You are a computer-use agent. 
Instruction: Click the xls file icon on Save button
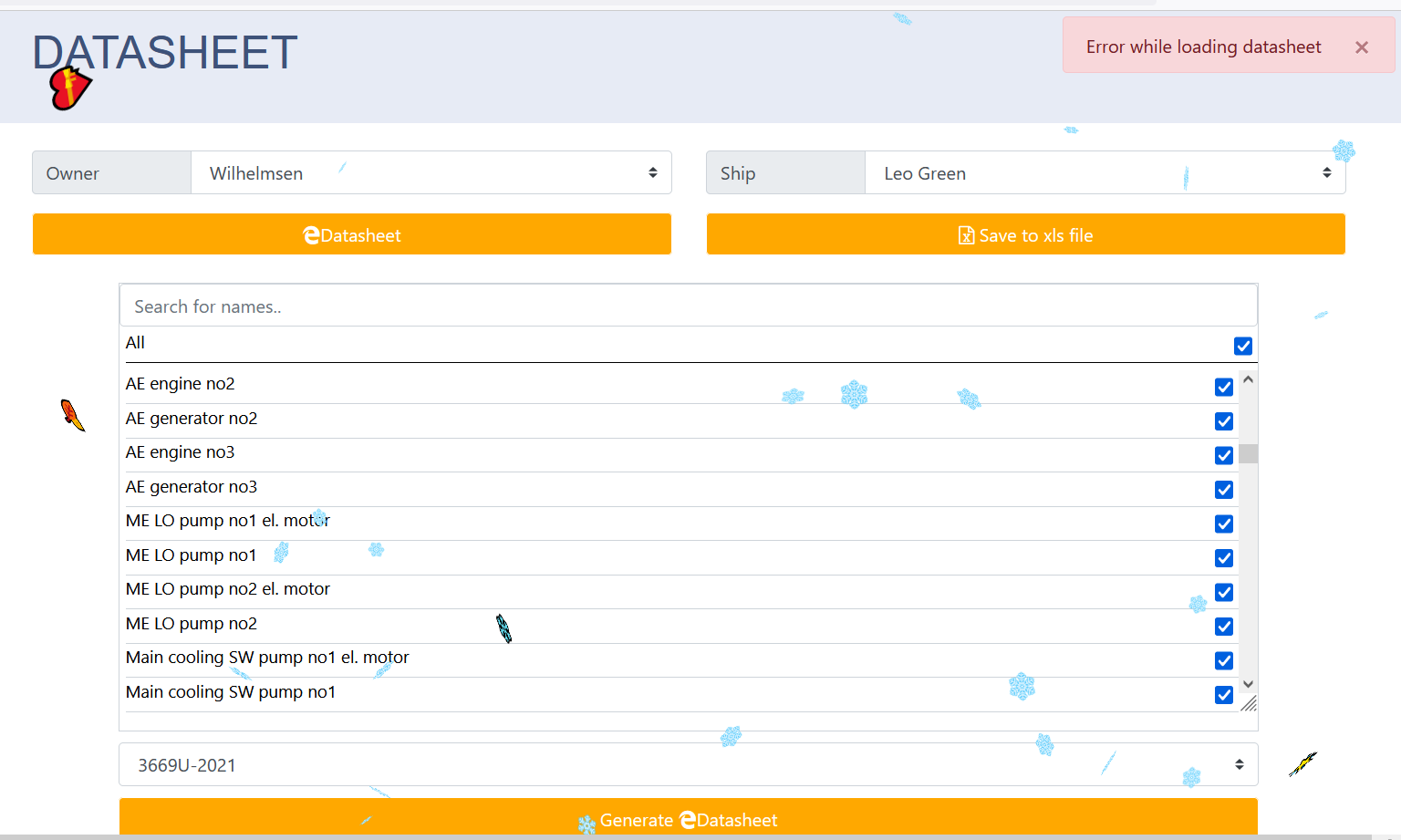(x=966, y=235)
